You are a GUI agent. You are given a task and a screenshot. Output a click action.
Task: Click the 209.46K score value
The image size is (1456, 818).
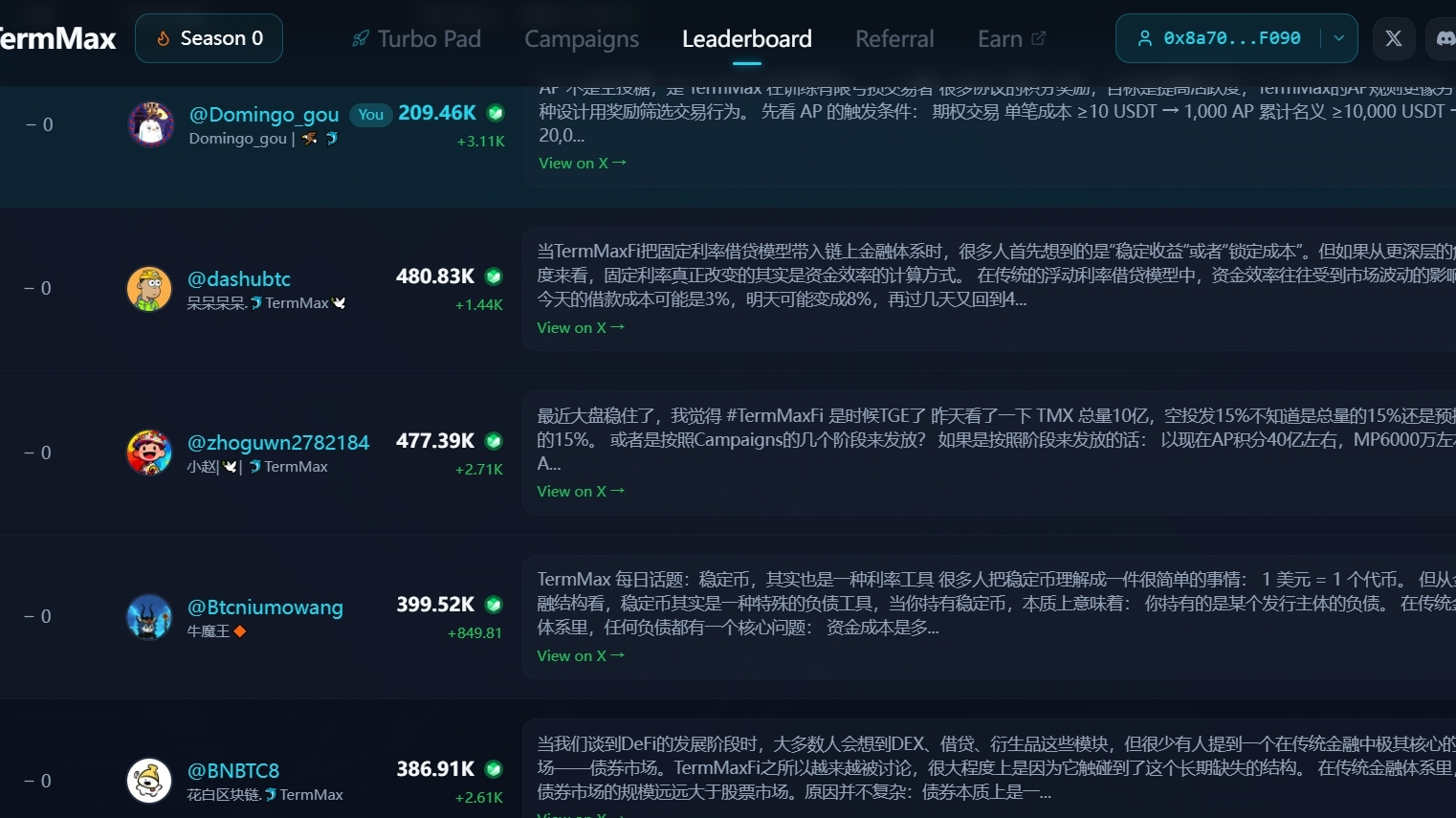437,113
